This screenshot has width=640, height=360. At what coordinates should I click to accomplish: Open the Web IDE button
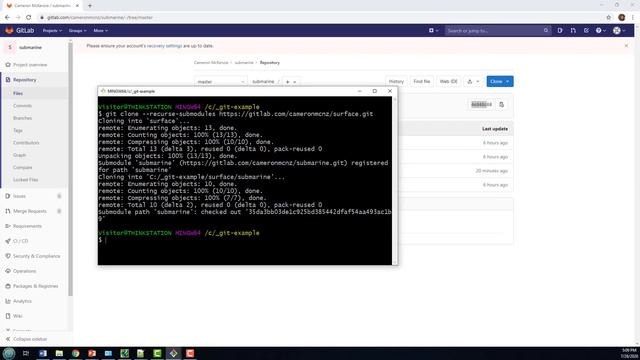[x=448, y=81]
